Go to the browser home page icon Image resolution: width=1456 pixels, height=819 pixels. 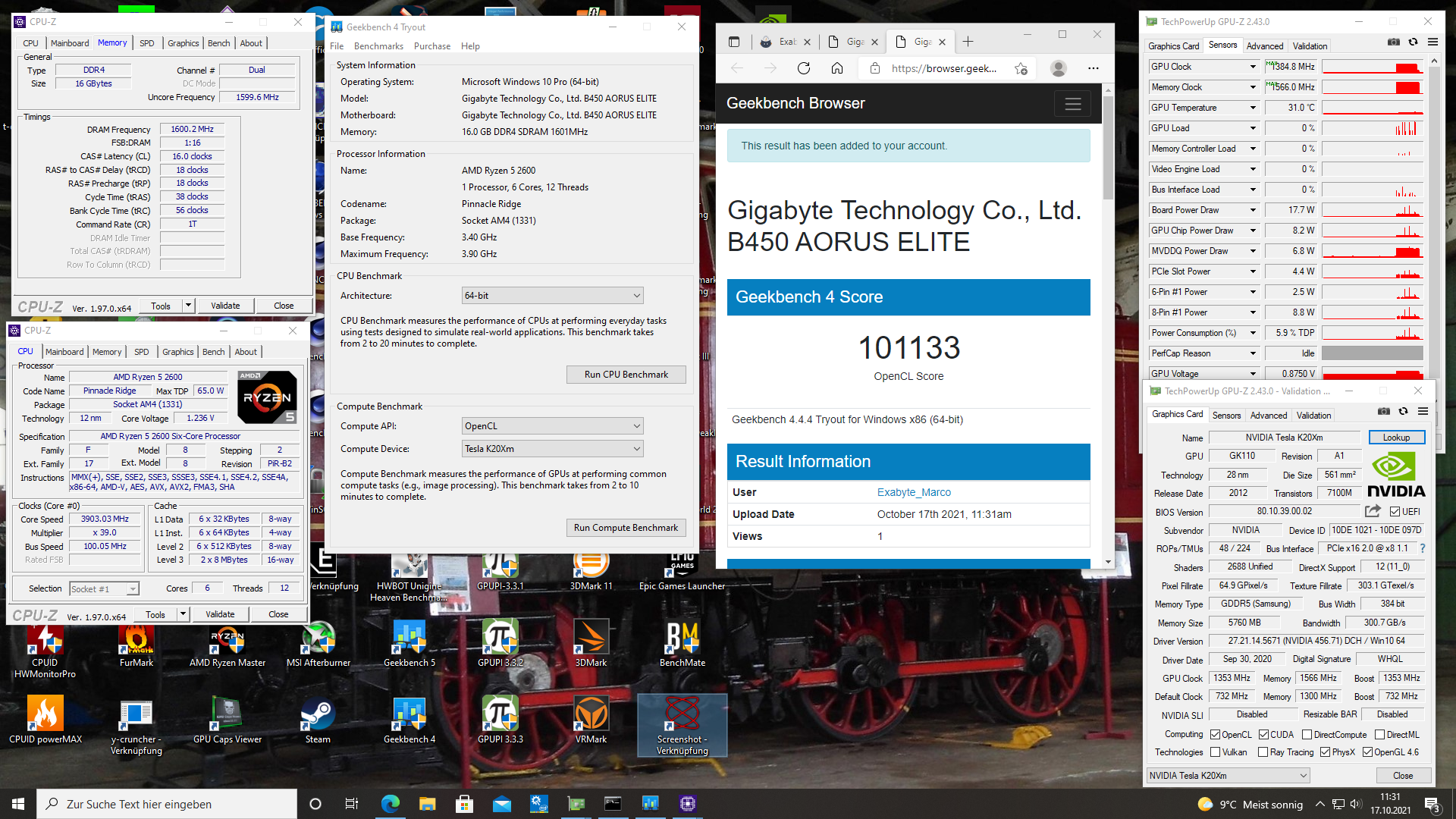(x=837, y=68)
